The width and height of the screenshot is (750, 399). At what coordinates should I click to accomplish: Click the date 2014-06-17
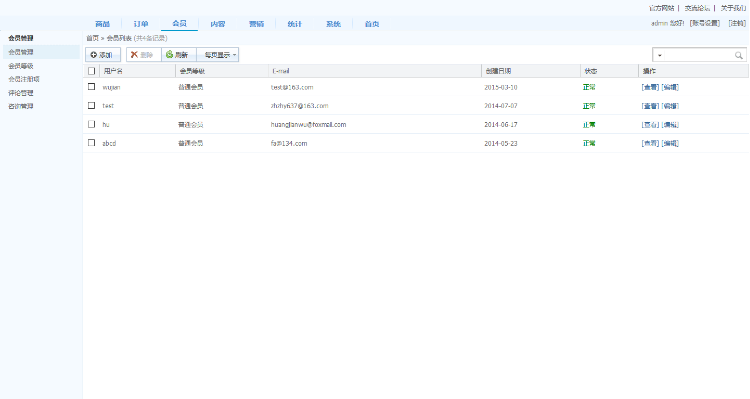click(x=501, y=124)
